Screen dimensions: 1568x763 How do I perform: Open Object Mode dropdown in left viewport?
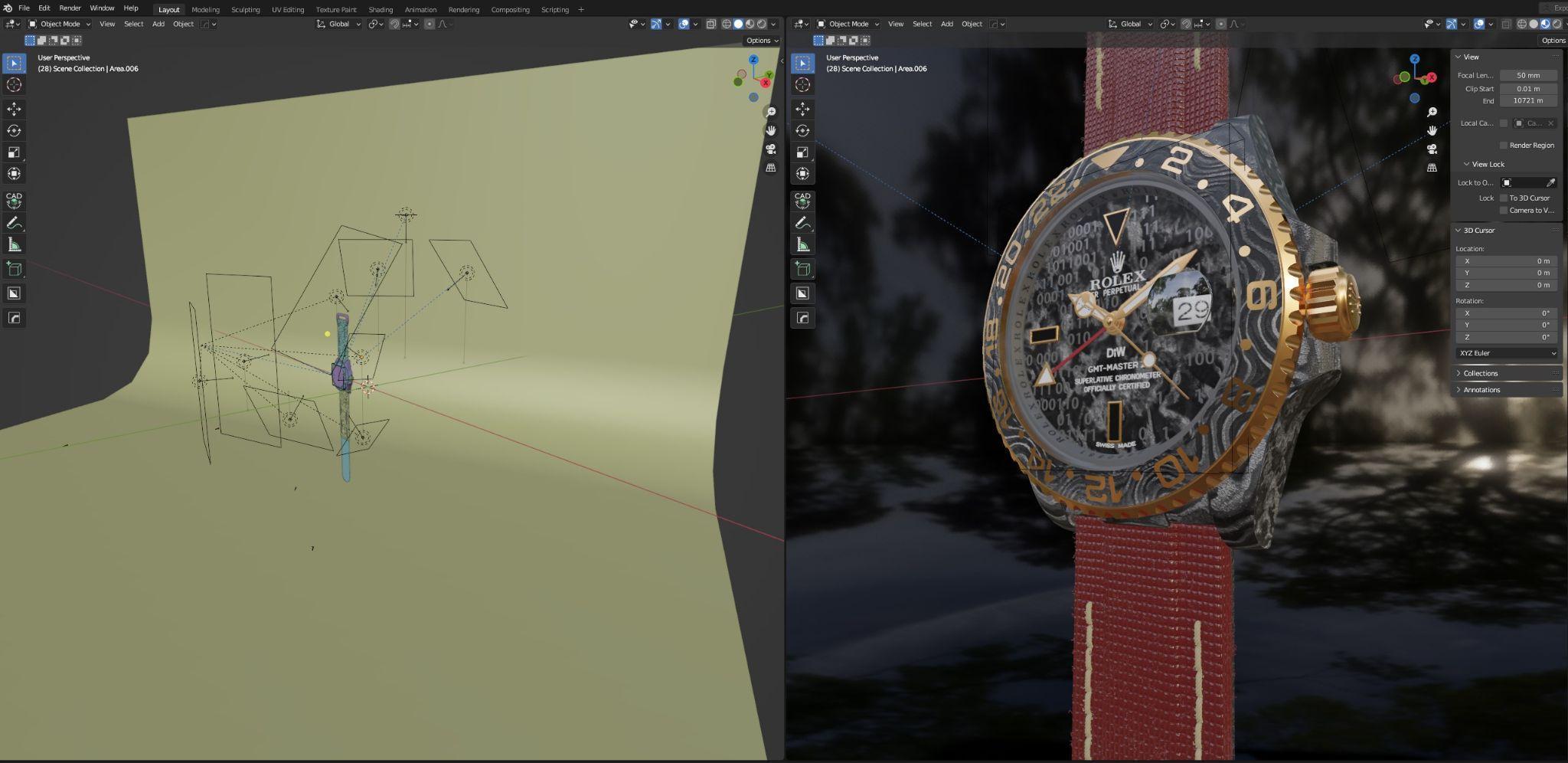point(60,24)
